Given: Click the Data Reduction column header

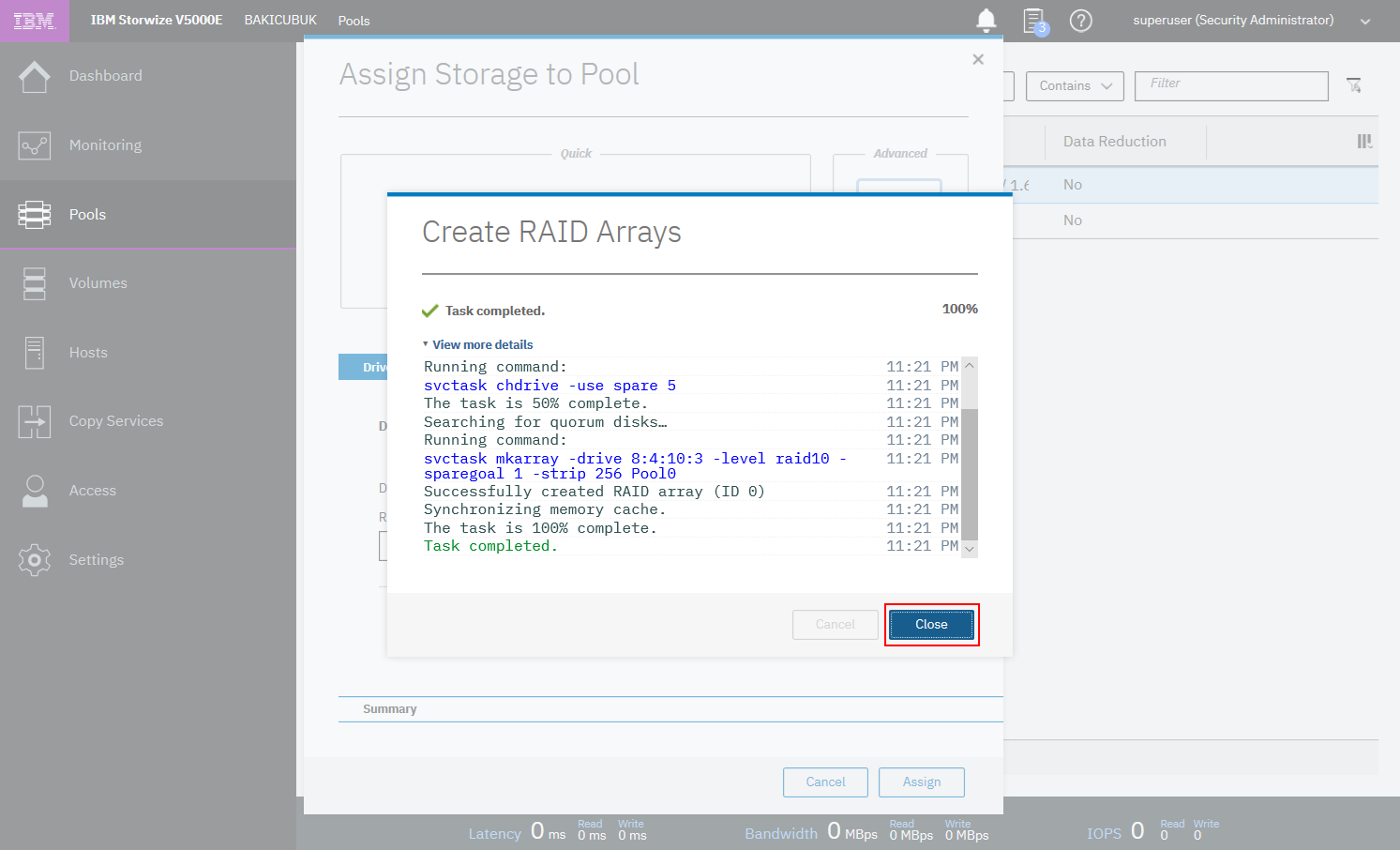Looking at the screenshot, I should coord(1115,142).
